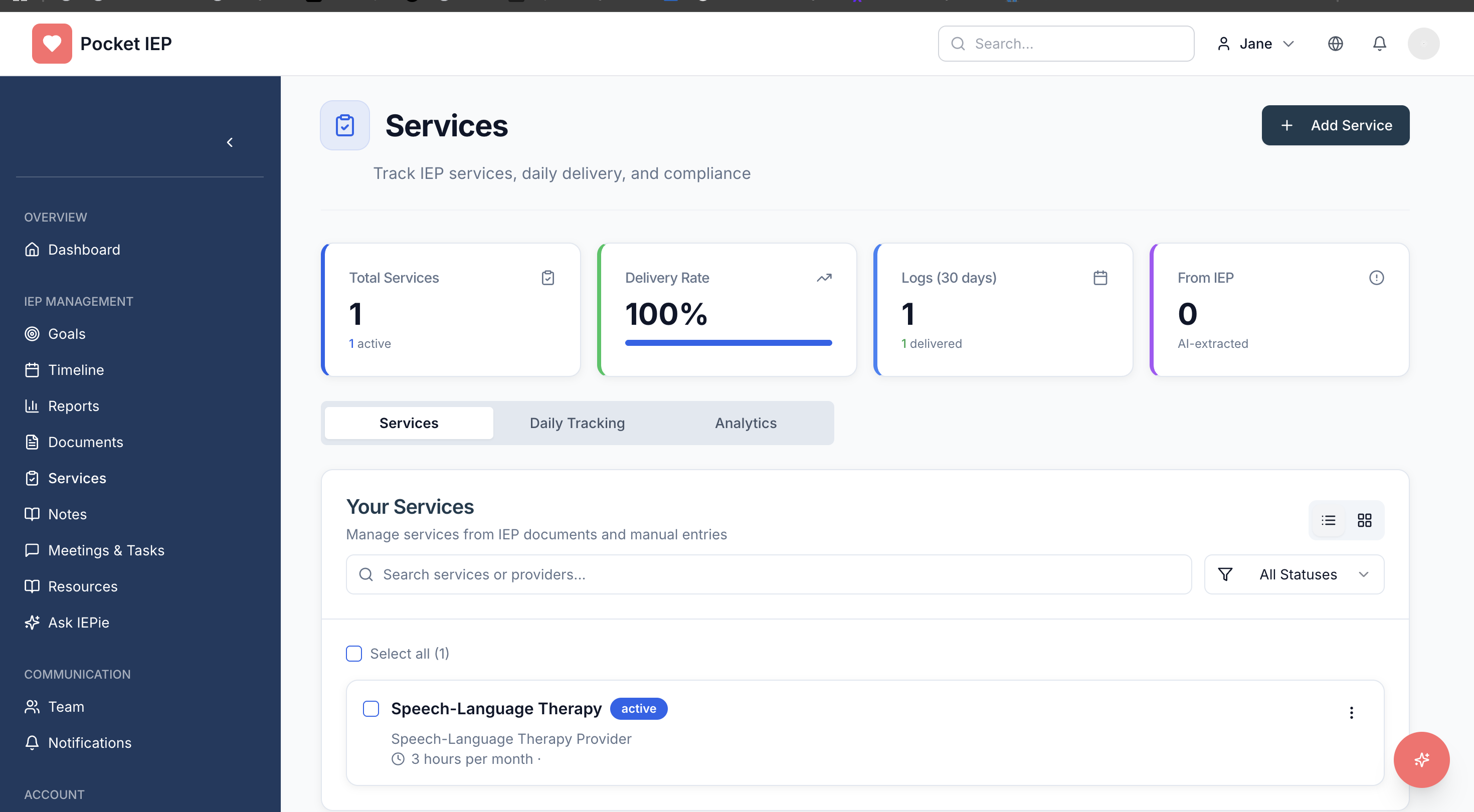Switch to the Daily Tracking tab
This screenshot has width=1474, height=812.
tap(577, 423)
